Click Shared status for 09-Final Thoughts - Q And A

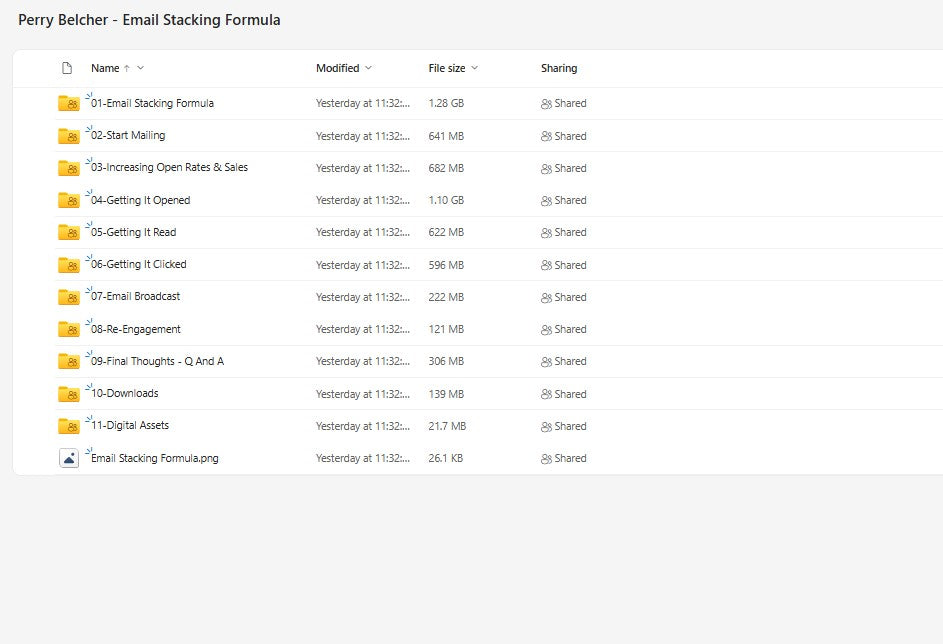point(564,361)
